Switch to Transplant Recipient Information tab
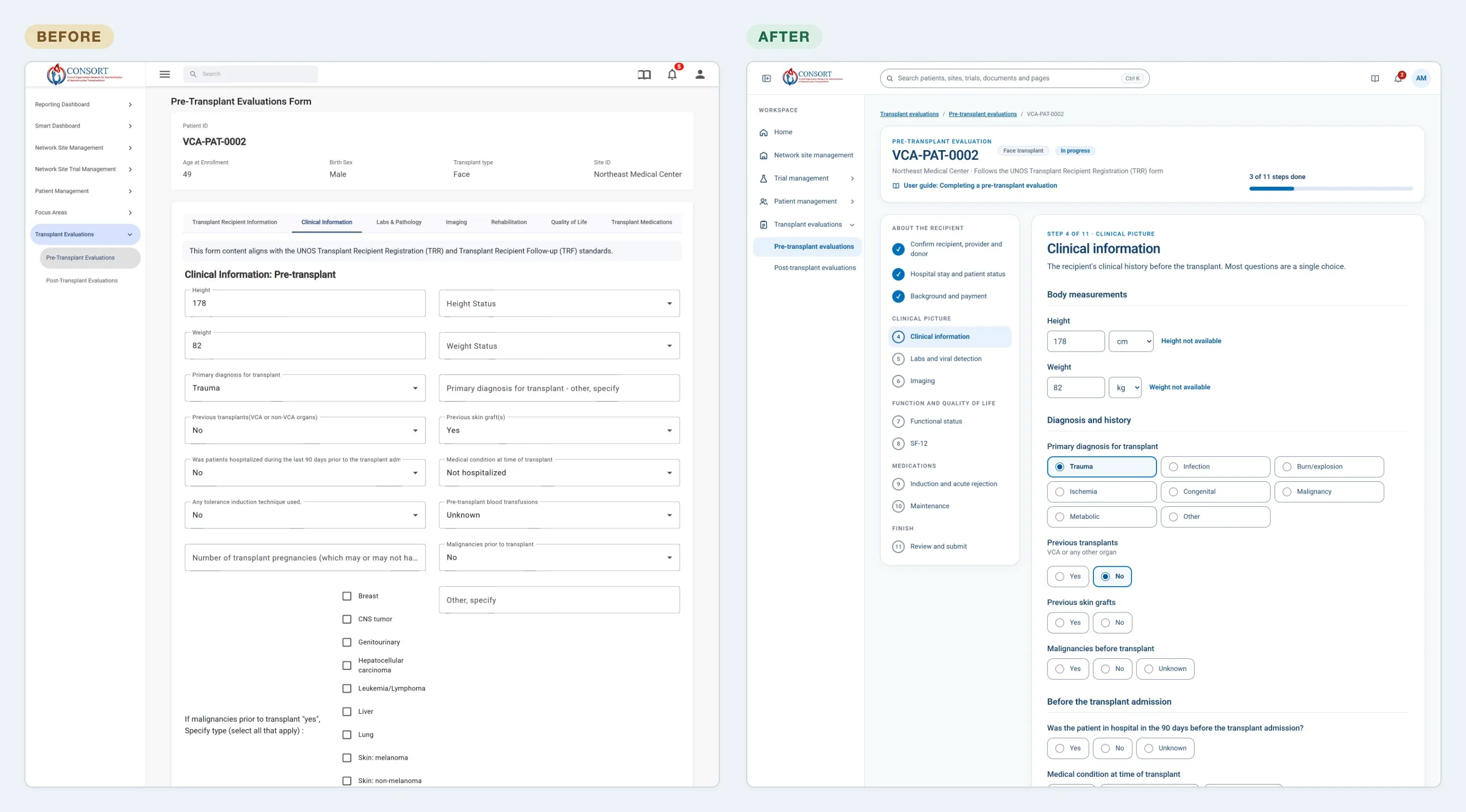 pos(235,222)
